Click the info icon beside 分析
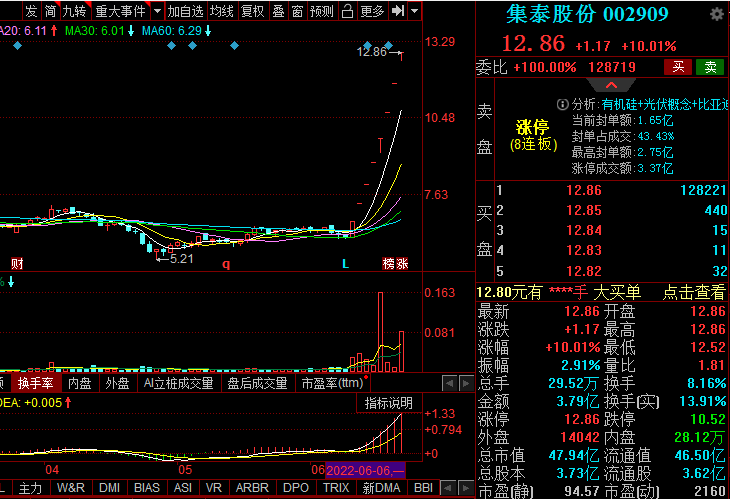The width and height of the screenshot is (730, 499). click(x=562, y=104)
